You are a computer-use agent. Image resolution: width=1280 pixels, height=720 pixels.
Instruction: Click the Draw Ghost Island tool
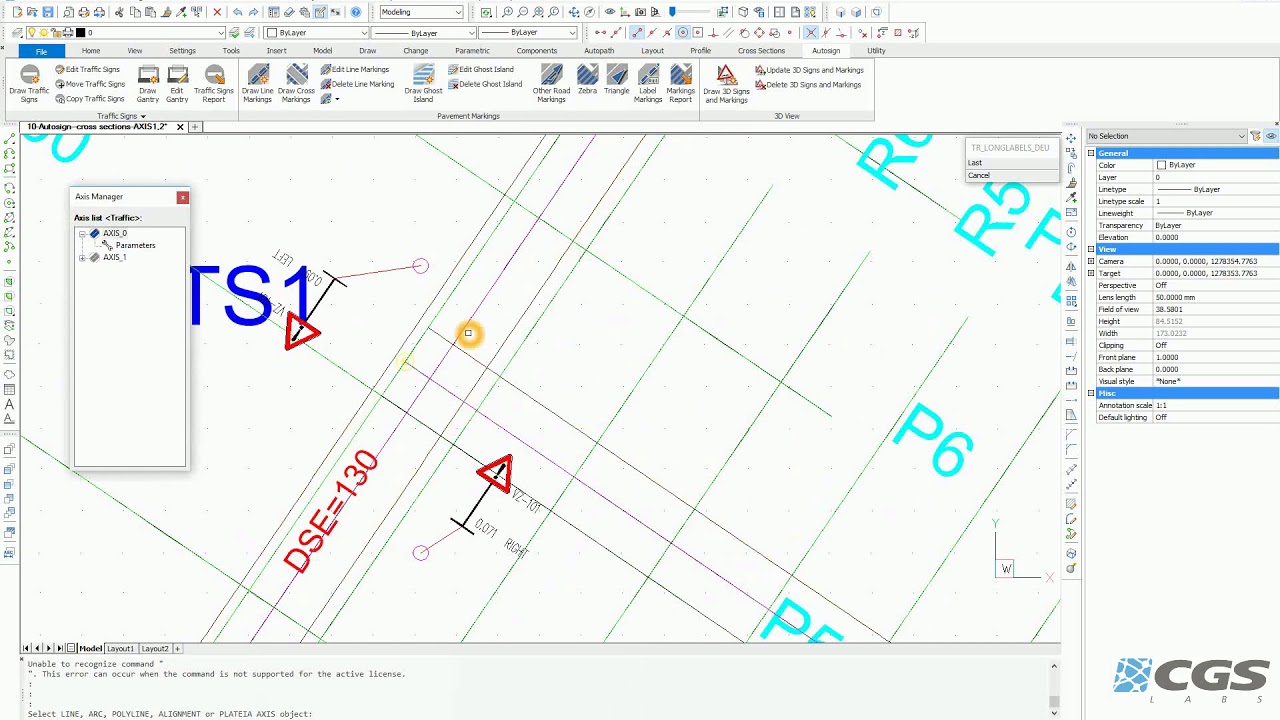[423, 83]
